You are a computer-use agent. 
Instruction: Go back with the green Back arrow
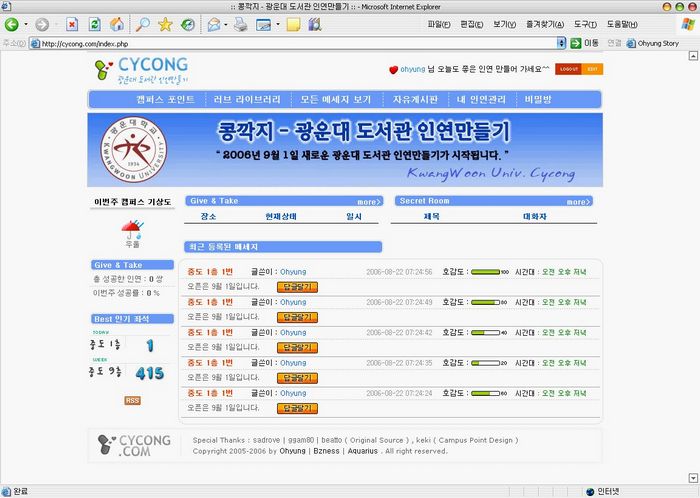[x=12, y=24]
